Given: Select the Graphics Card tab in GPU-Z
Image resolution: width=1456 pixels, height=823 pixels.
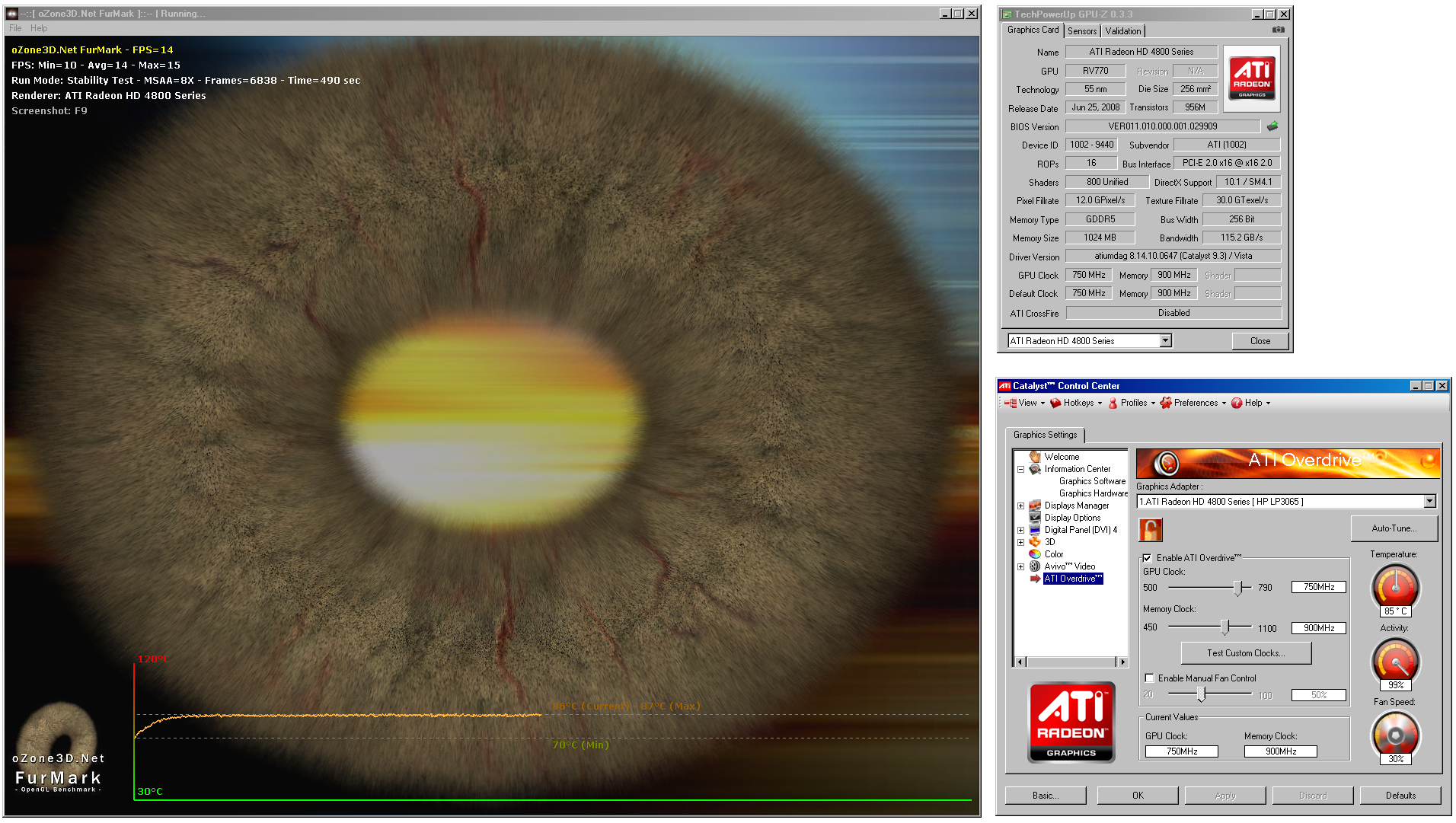Looking at the screenshot, I should tap(1033, 30).
